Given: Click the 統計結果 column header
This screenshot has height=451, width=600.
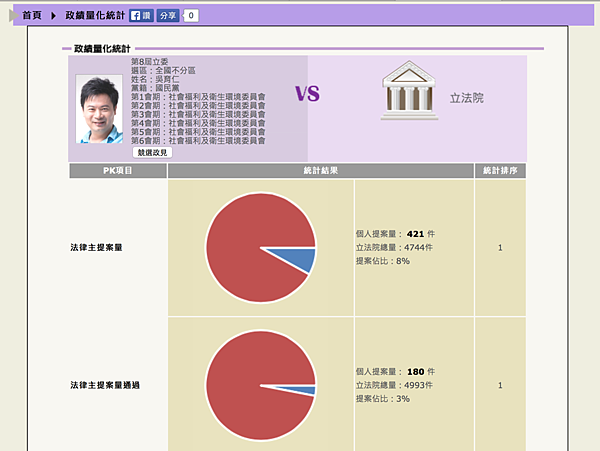Looking at the screenshot, I should (321, 171).
